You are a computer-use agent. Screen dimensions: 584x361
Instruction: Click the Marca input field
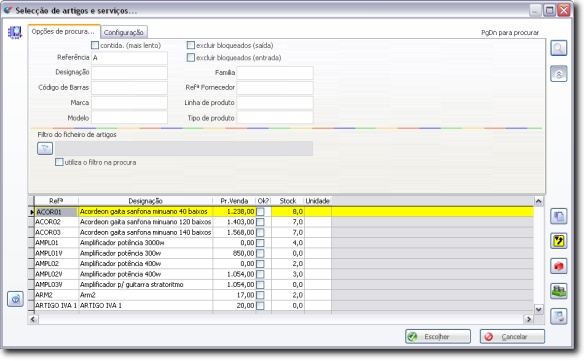click(129, 103)
